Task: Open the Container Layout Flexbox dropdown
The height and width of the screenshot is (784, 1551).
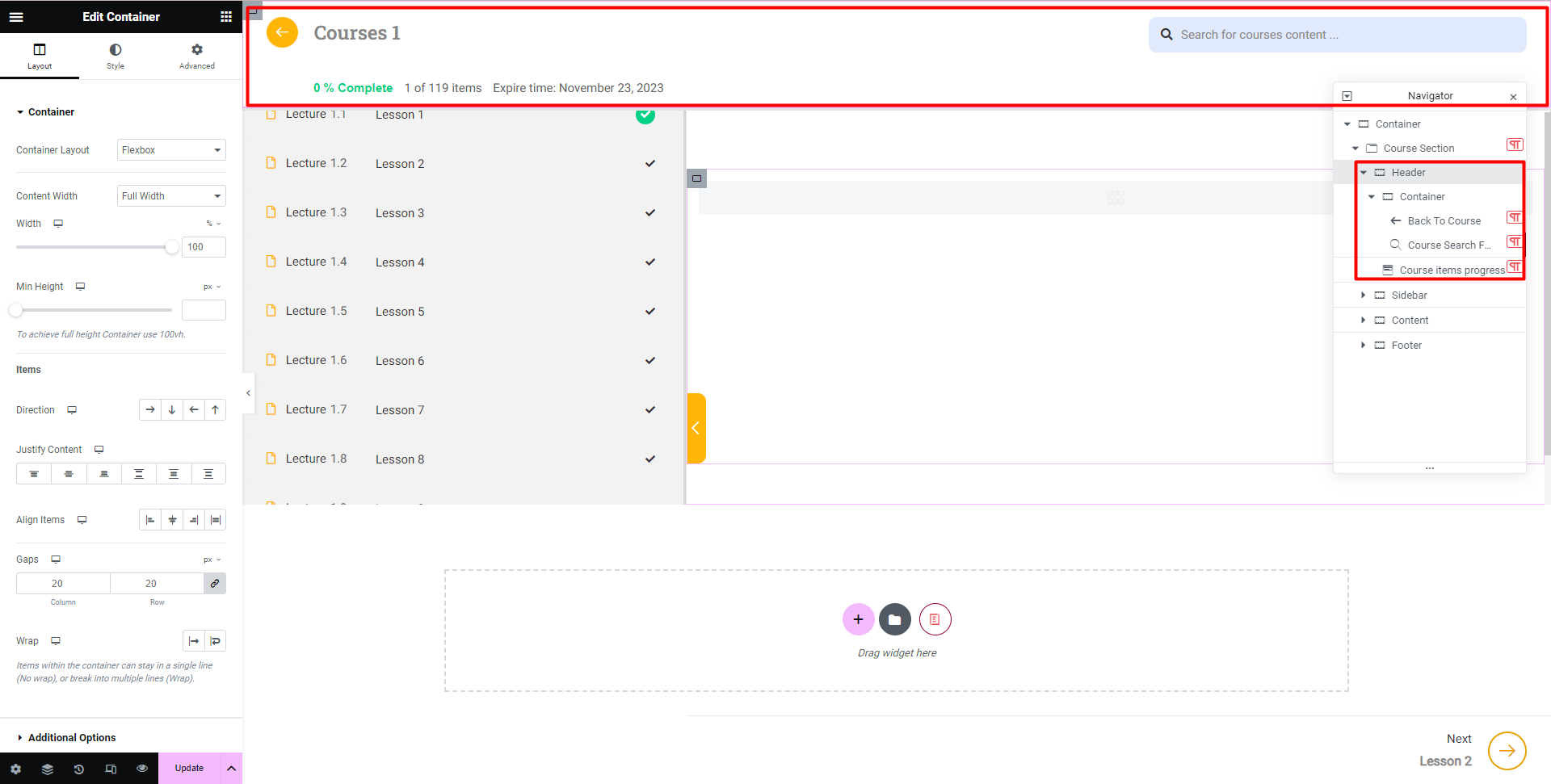Action: pos(171,150)
